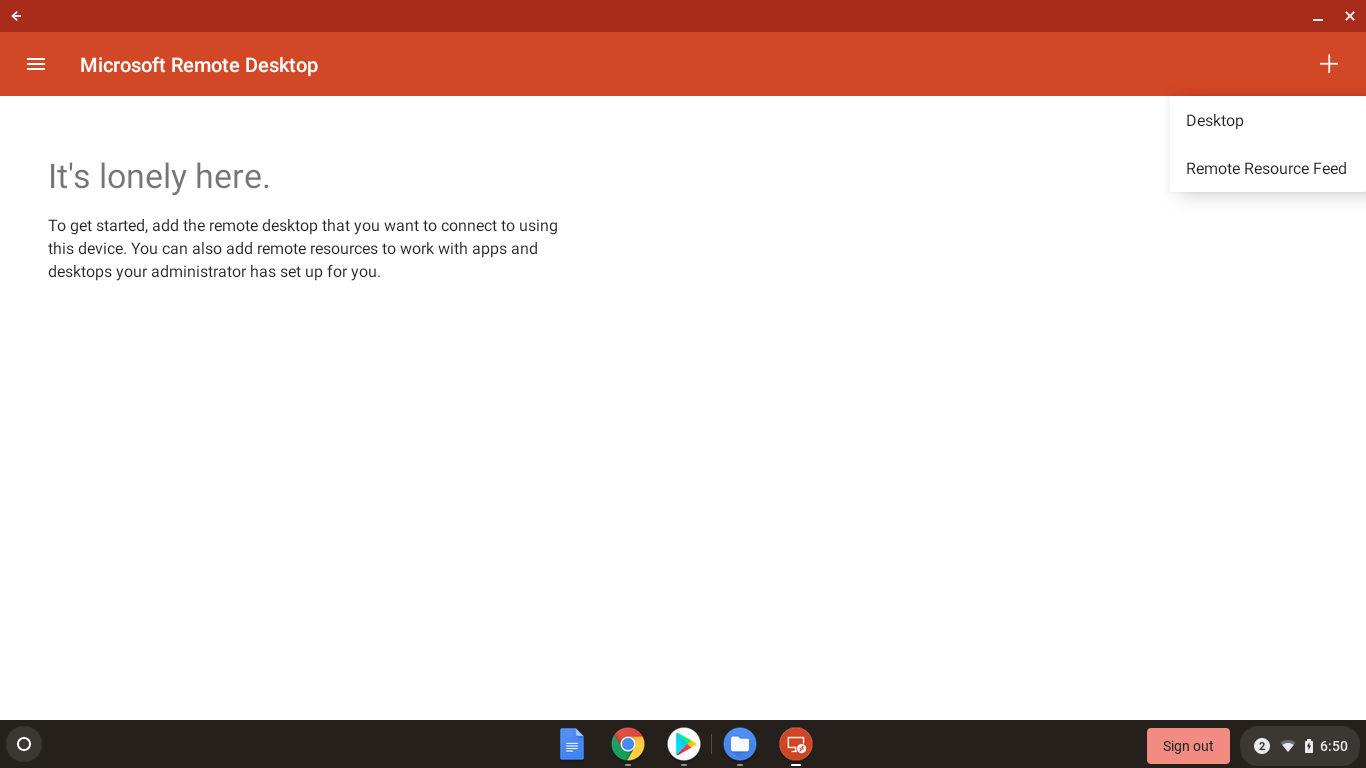Screen dimensions: 1366x768
Task: Open the clock showing 6:50
Action: point(1334,746)
